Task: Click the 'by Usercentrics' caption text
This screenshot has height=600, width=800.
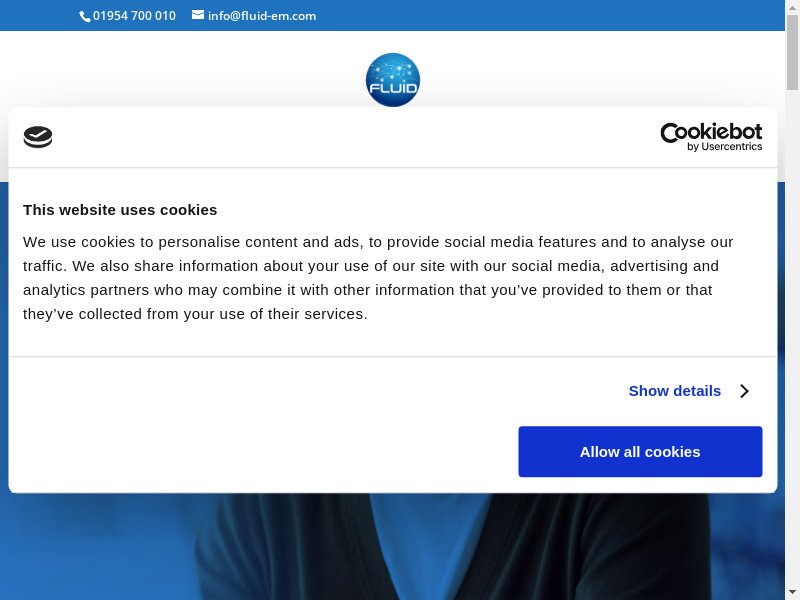Action: point(725,147)
